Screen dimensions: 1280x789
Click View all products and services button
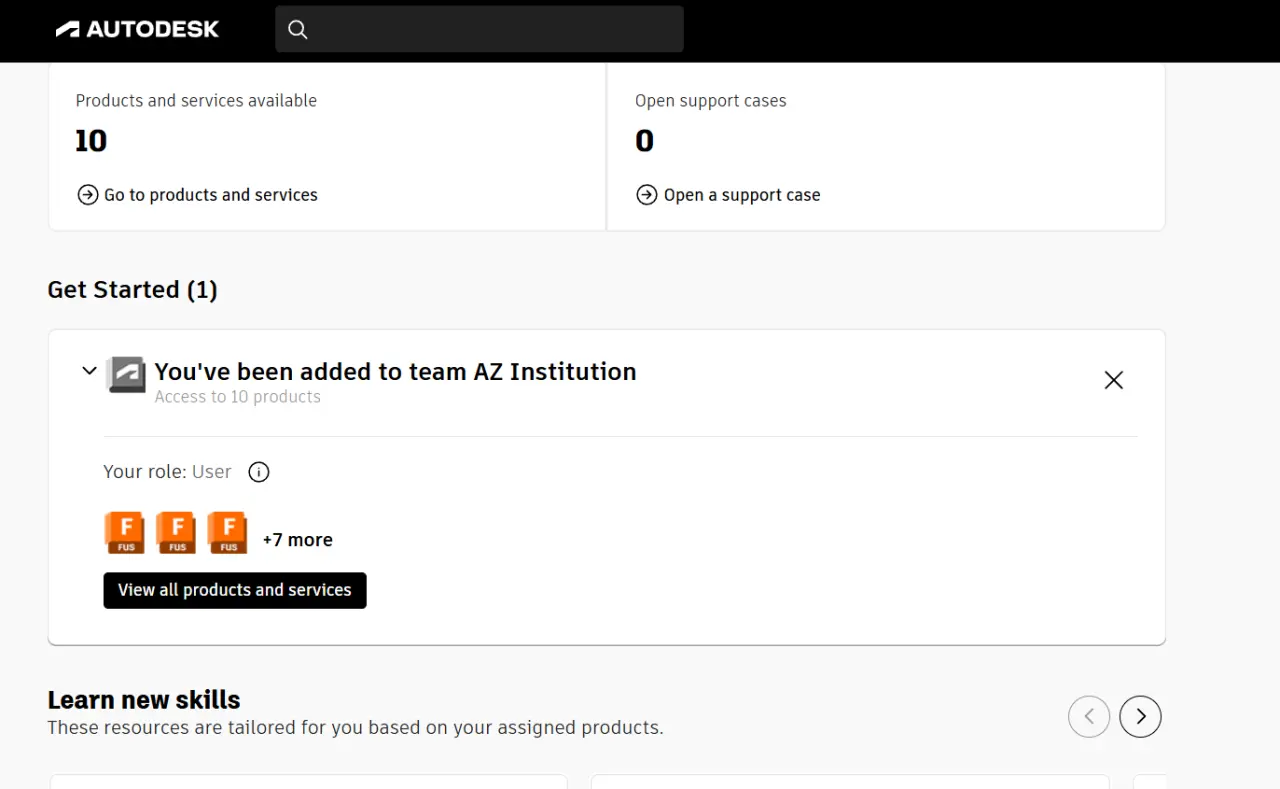pos(235,590)
